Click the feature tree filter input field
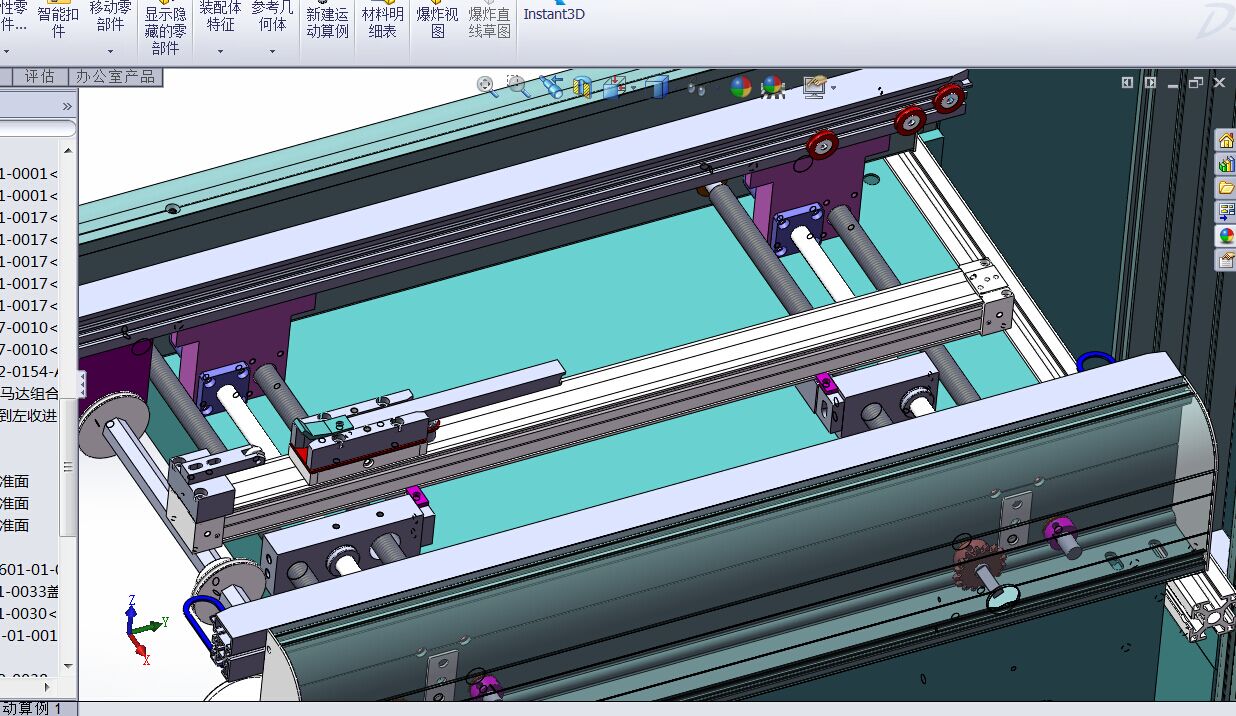 38,129
